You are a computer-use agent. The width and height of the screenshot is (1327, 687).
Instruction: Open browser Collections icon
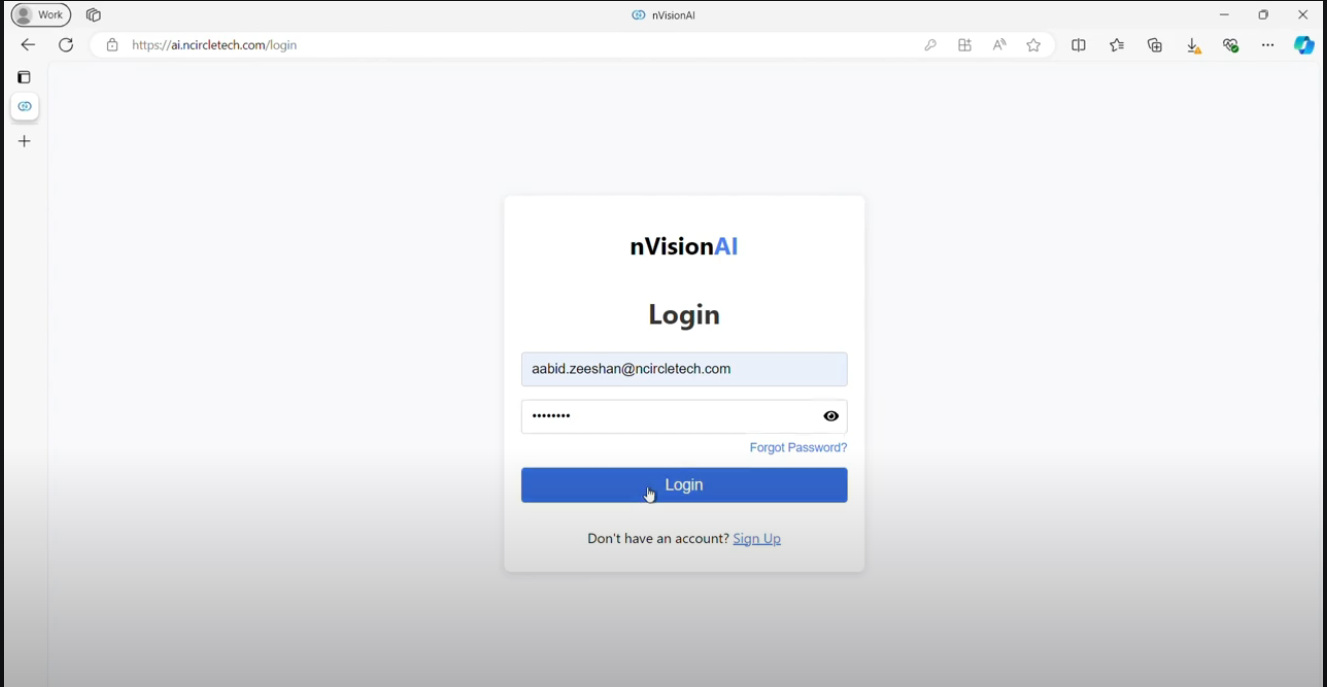coord(1155,45)
